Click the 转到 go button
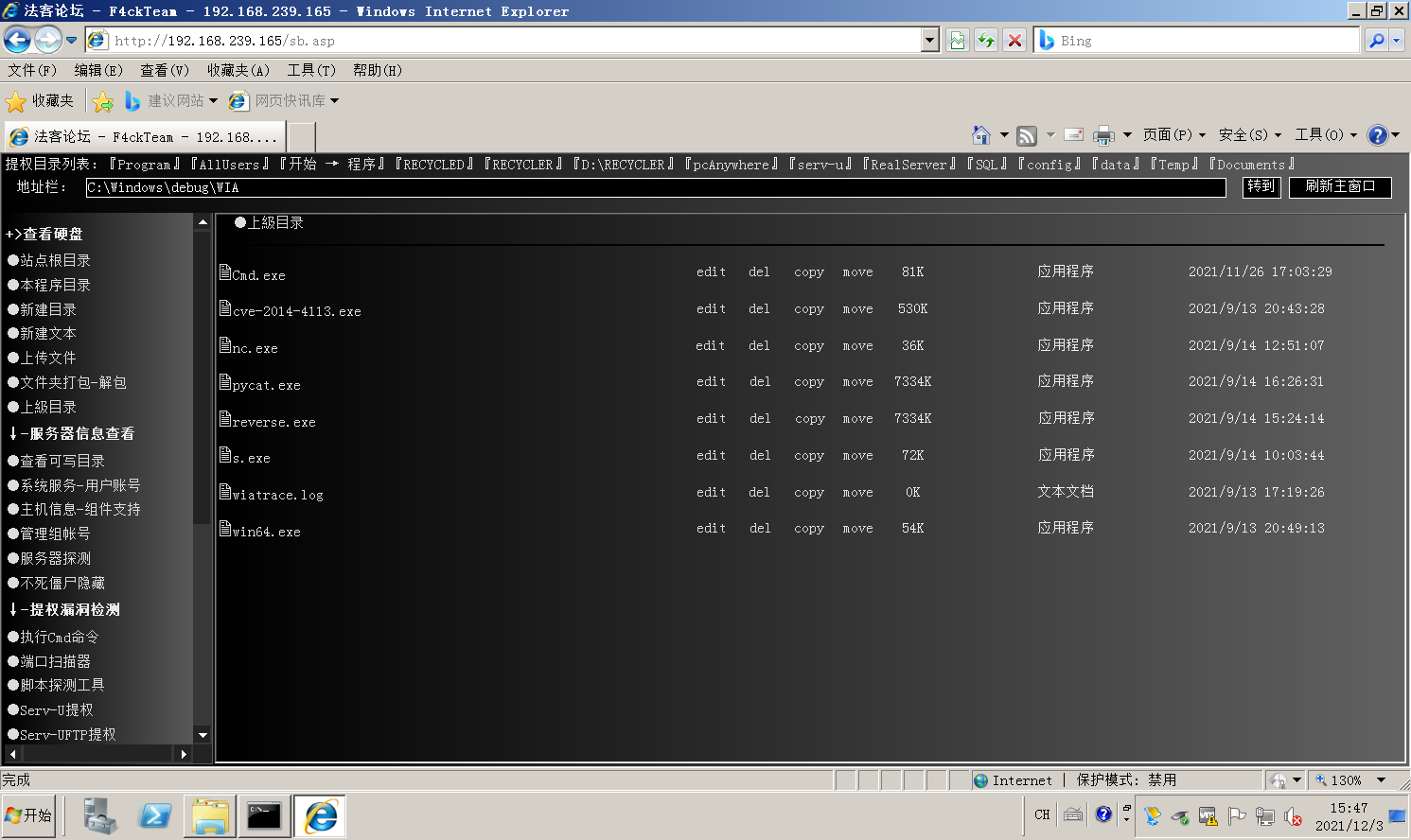This screenshot has height=840, width=1411. pyautogui.click(x=1261, y=186)
